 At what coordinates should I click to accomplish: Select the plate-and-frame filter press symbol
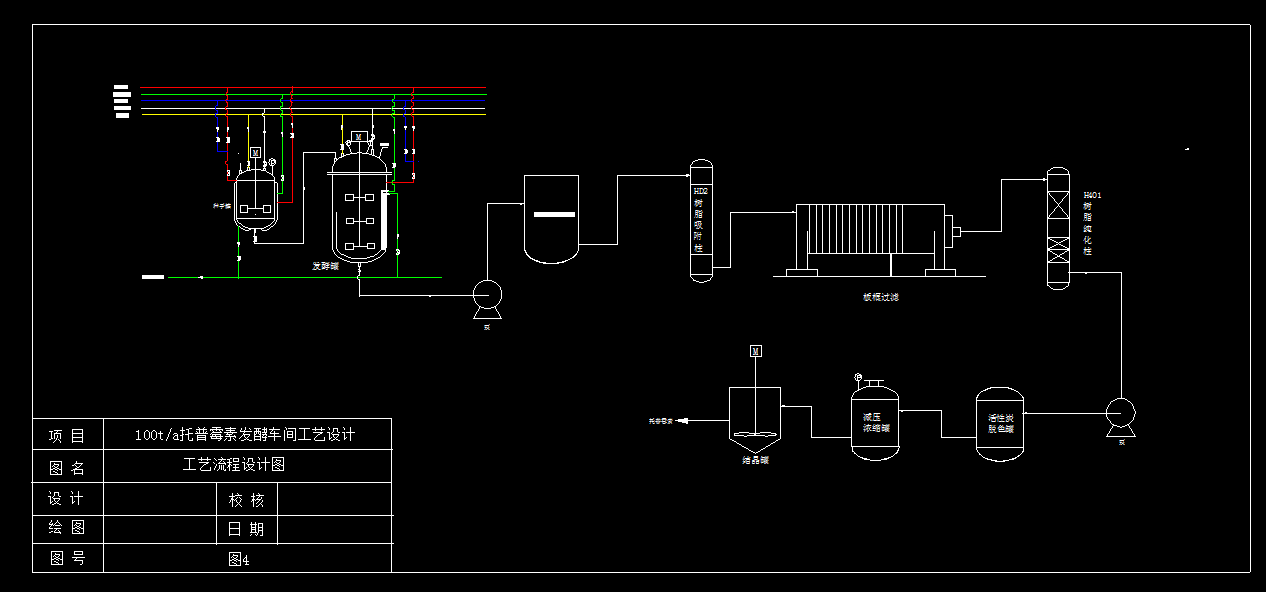click(877, 240)
